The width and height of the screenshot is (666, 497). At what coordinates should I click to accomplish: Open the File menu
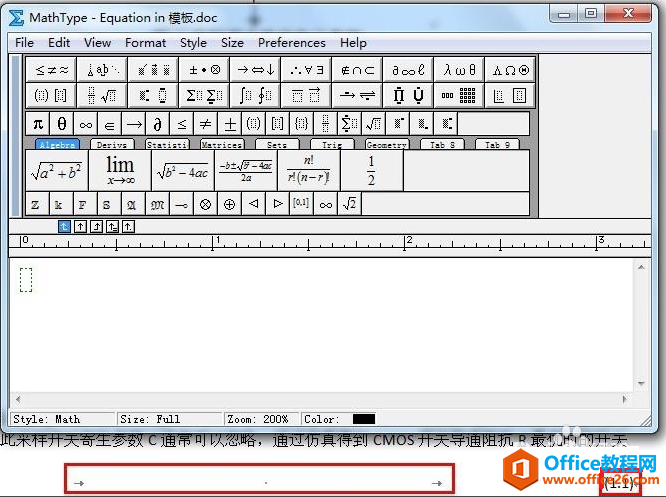point(24,43)
